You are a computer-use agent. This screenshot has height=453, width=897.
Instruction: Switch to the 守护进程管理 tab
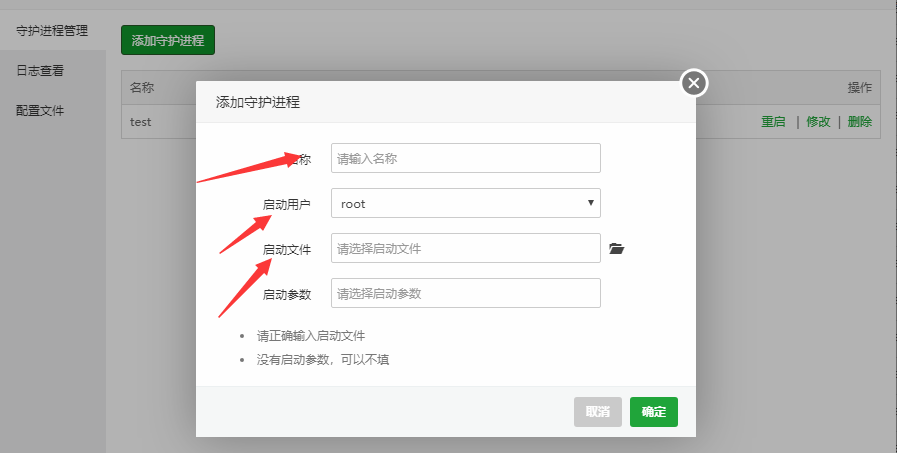pyautogui.click(x=52, y=30)
